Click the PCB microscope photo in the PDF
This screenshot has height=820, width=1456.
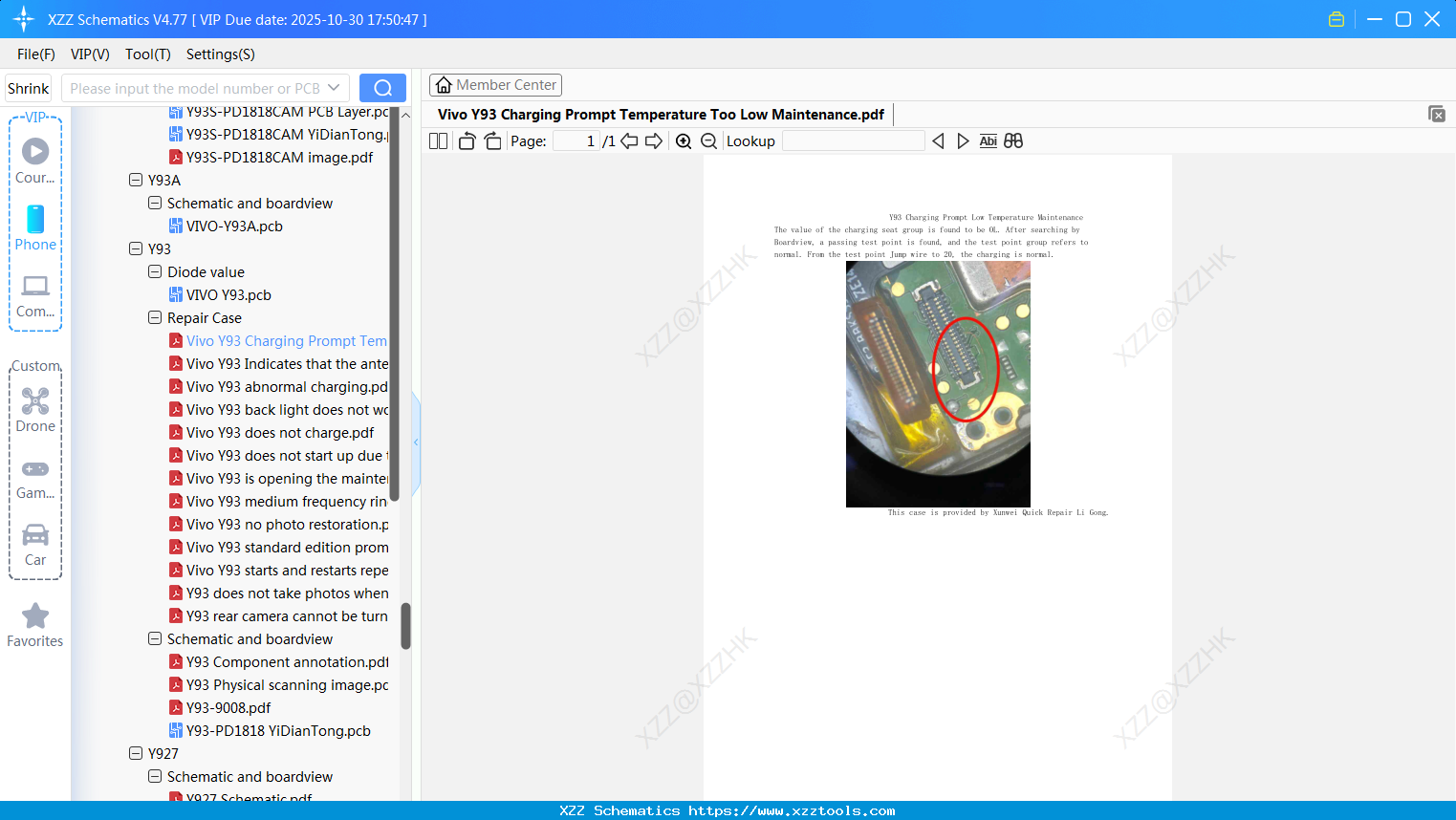point(938,384)
